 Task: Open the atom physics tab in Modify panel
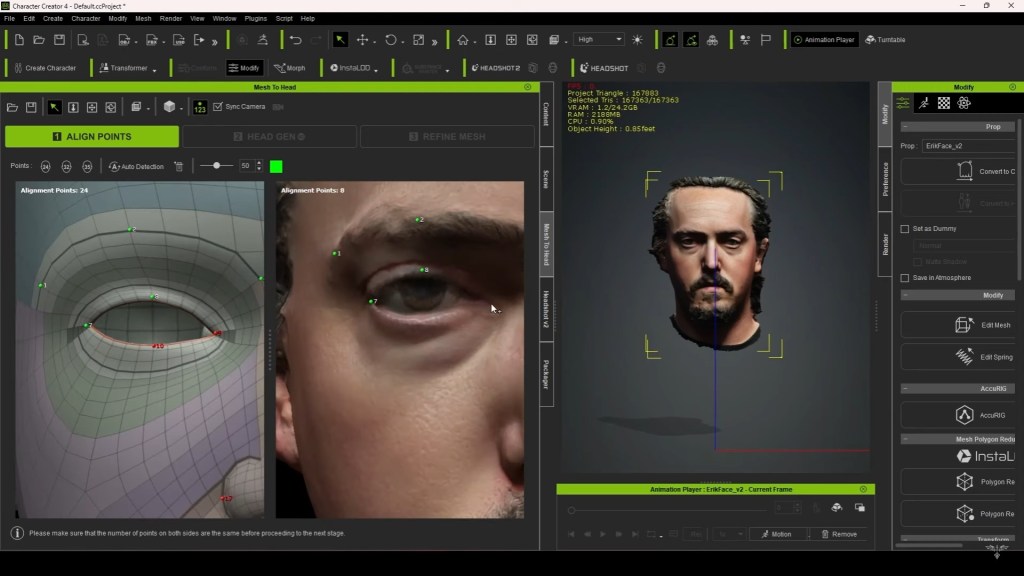tap(964, 103)
